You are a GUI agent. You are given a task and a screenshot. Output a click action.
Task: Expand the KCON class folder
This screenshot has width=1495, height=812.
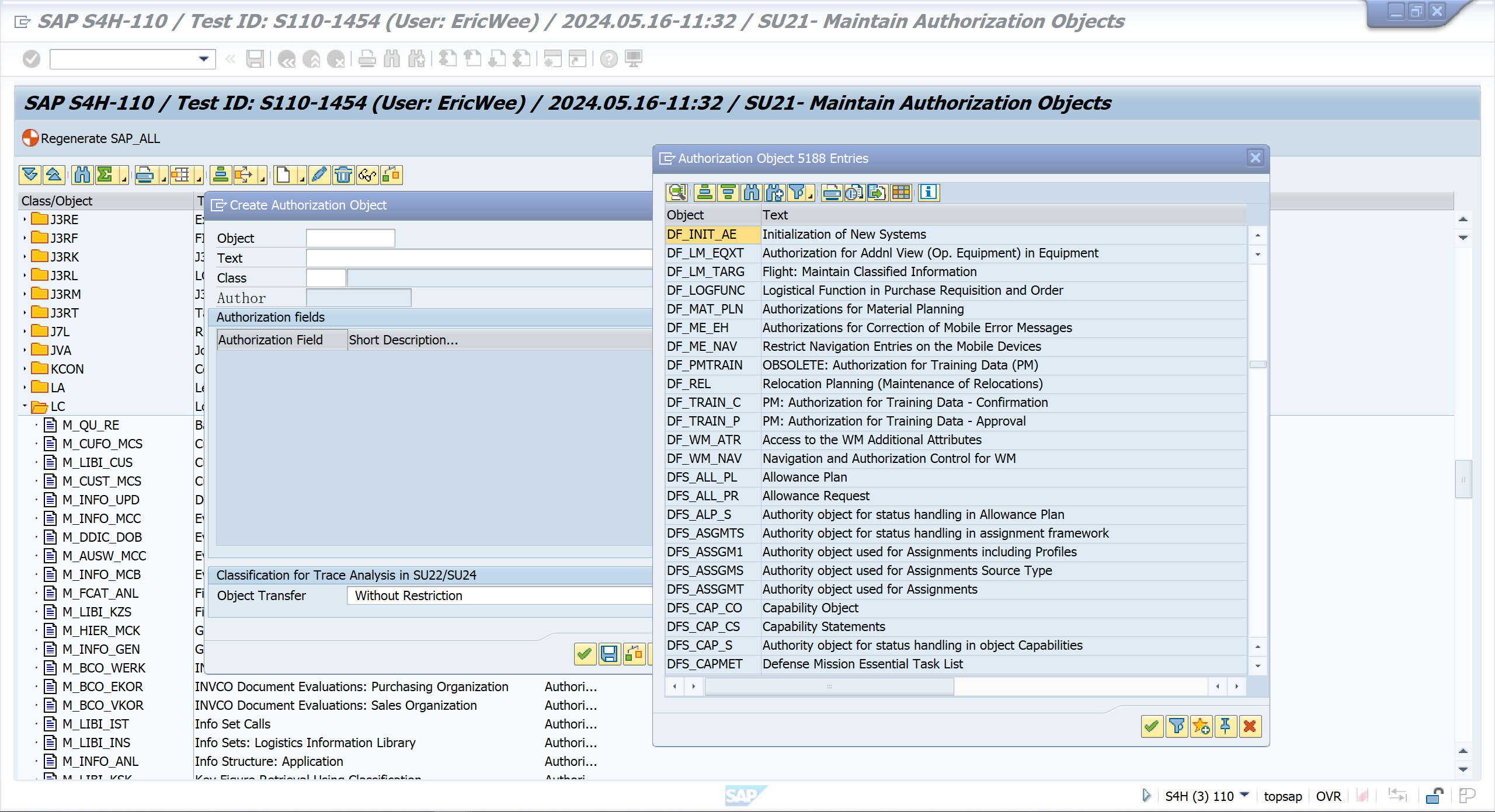[25, 369]
